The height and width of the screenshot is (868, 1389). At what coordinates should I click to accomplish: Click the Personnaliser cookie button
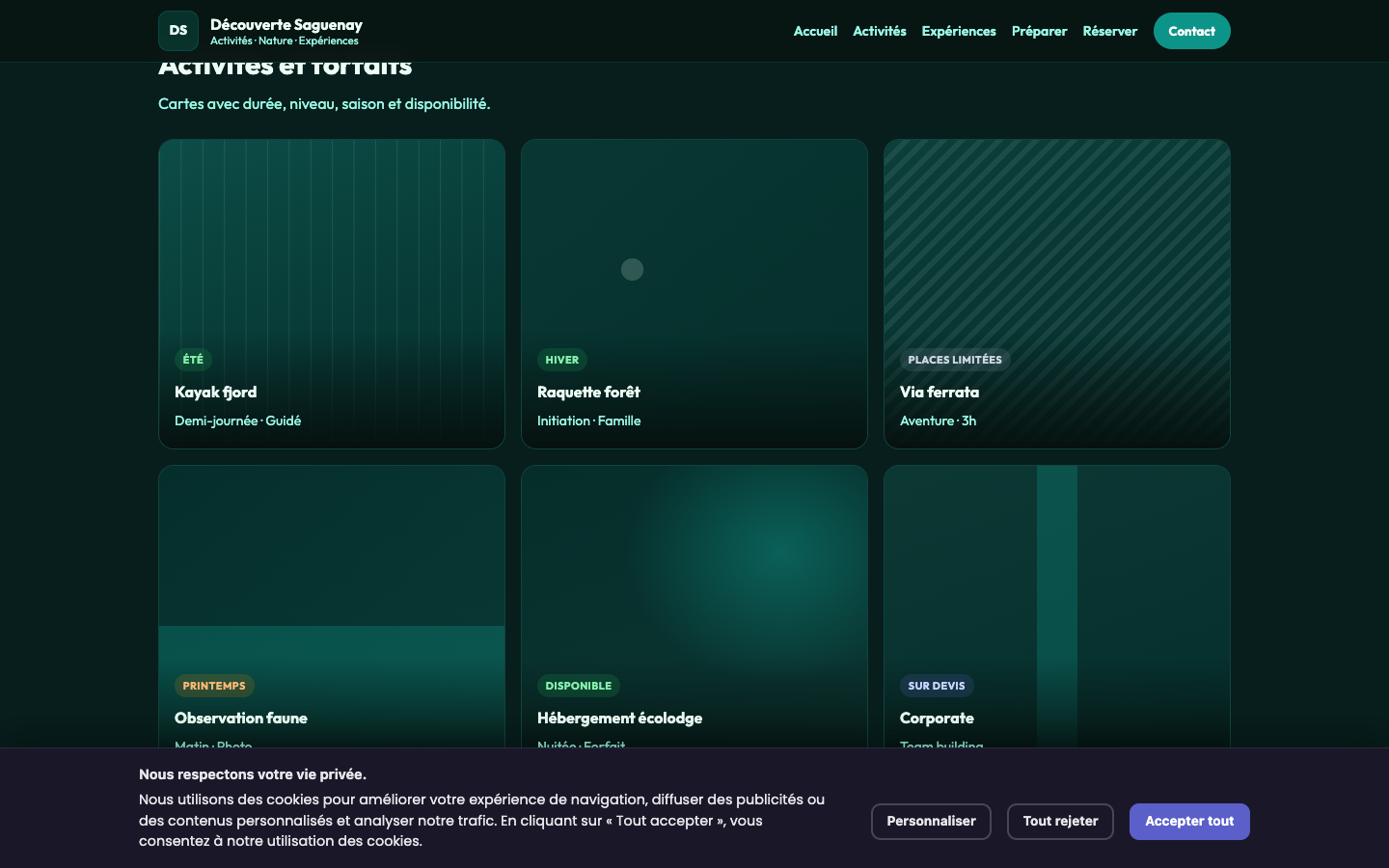(931, 822)
